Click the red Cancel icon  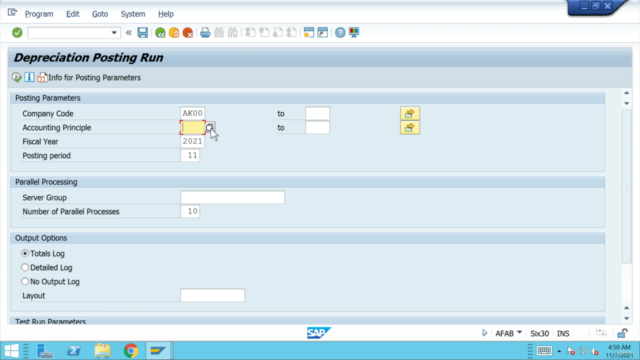[x=188, y=33]
